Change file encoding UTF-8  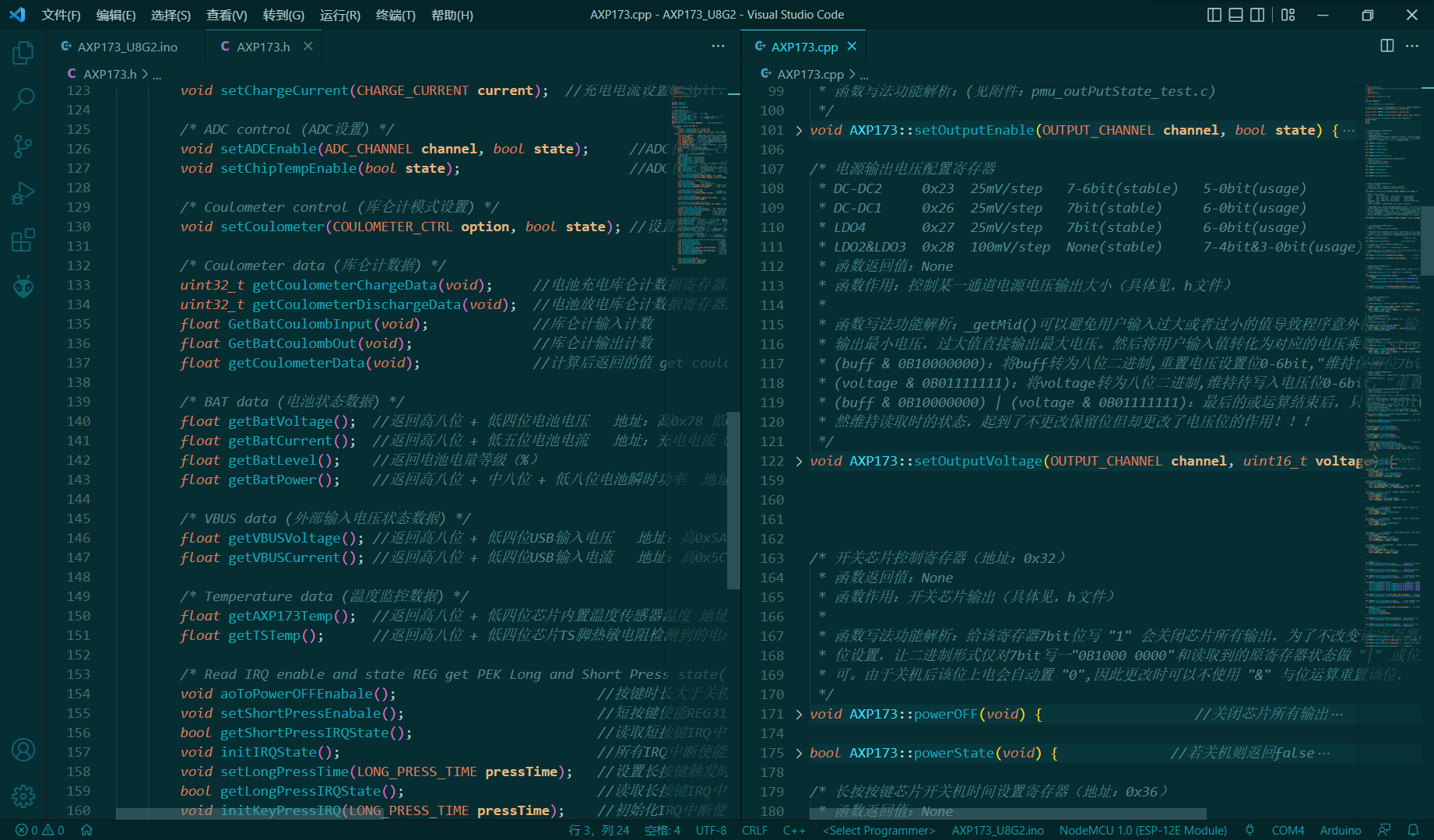711,831
